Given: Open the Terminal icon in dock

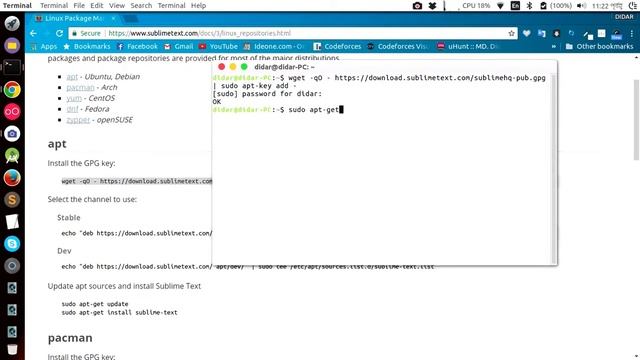Looking at the screenshot, I should tap(12, 67).
